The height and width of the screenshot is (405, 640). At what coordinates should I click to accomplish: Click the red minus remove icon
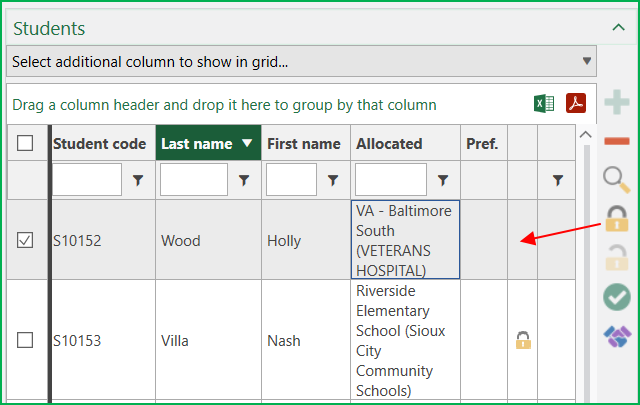pos(617,141)
